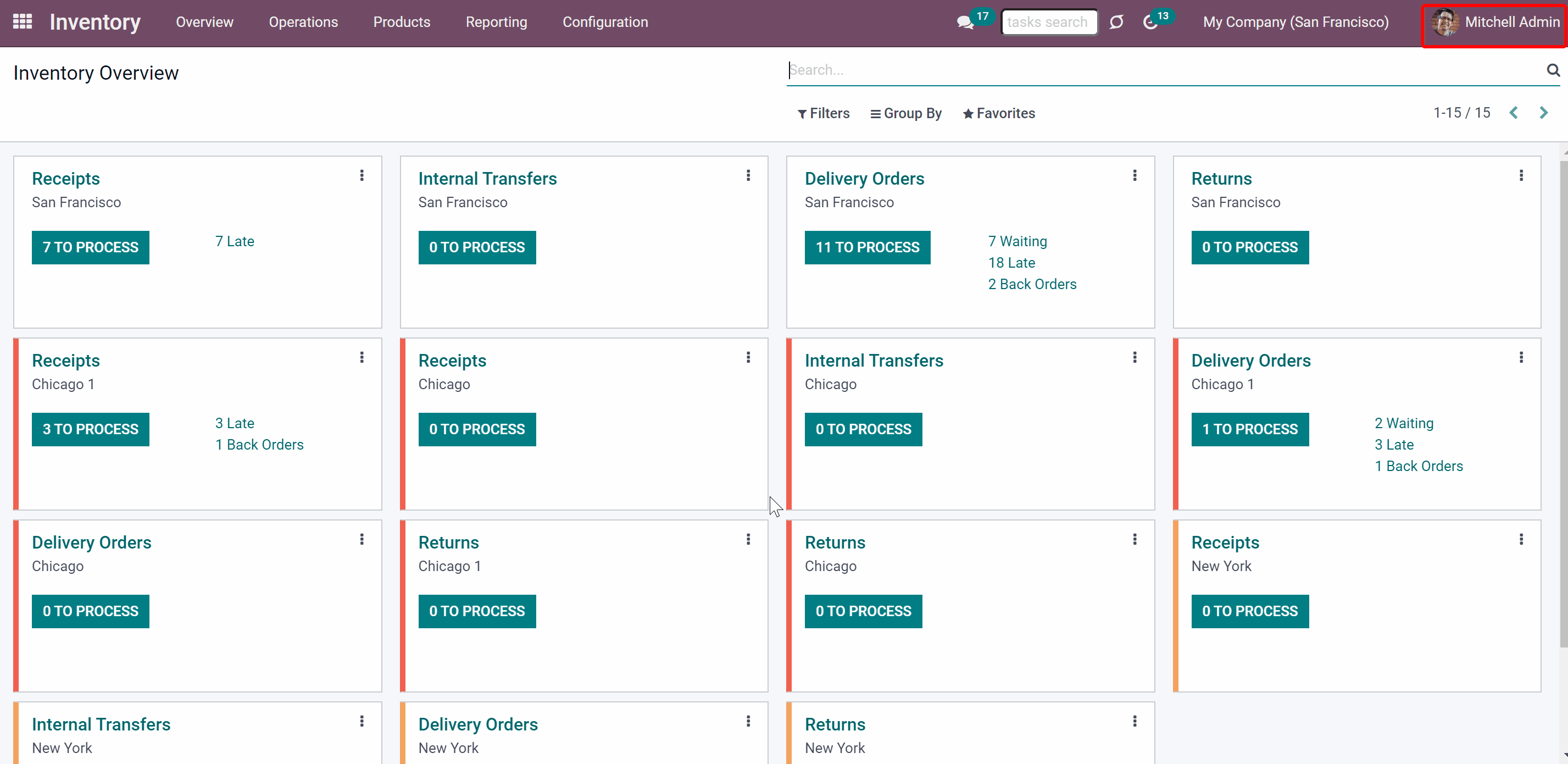The height and width of the screenshot is (764, 1568).
Task: Open 18 Late delivery orders link
Action: (1011, 262)
